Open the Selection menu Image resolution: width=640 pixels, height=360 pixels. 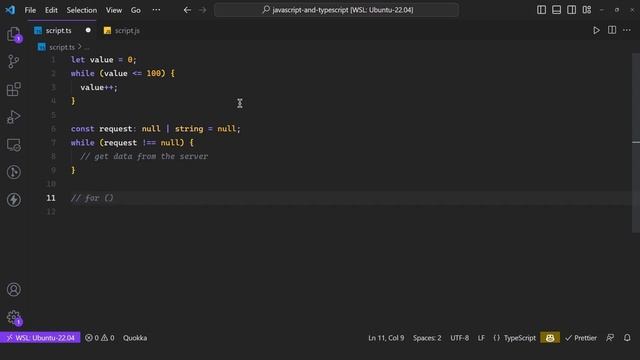click(x=82, y=10)
